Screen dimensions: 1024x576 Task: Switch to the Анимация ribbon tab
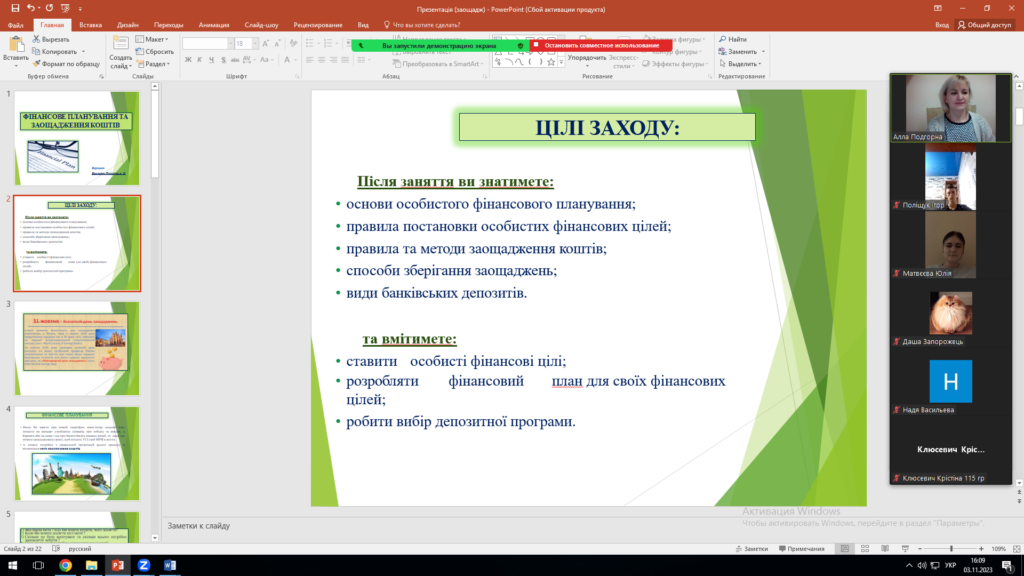(214, 25)
